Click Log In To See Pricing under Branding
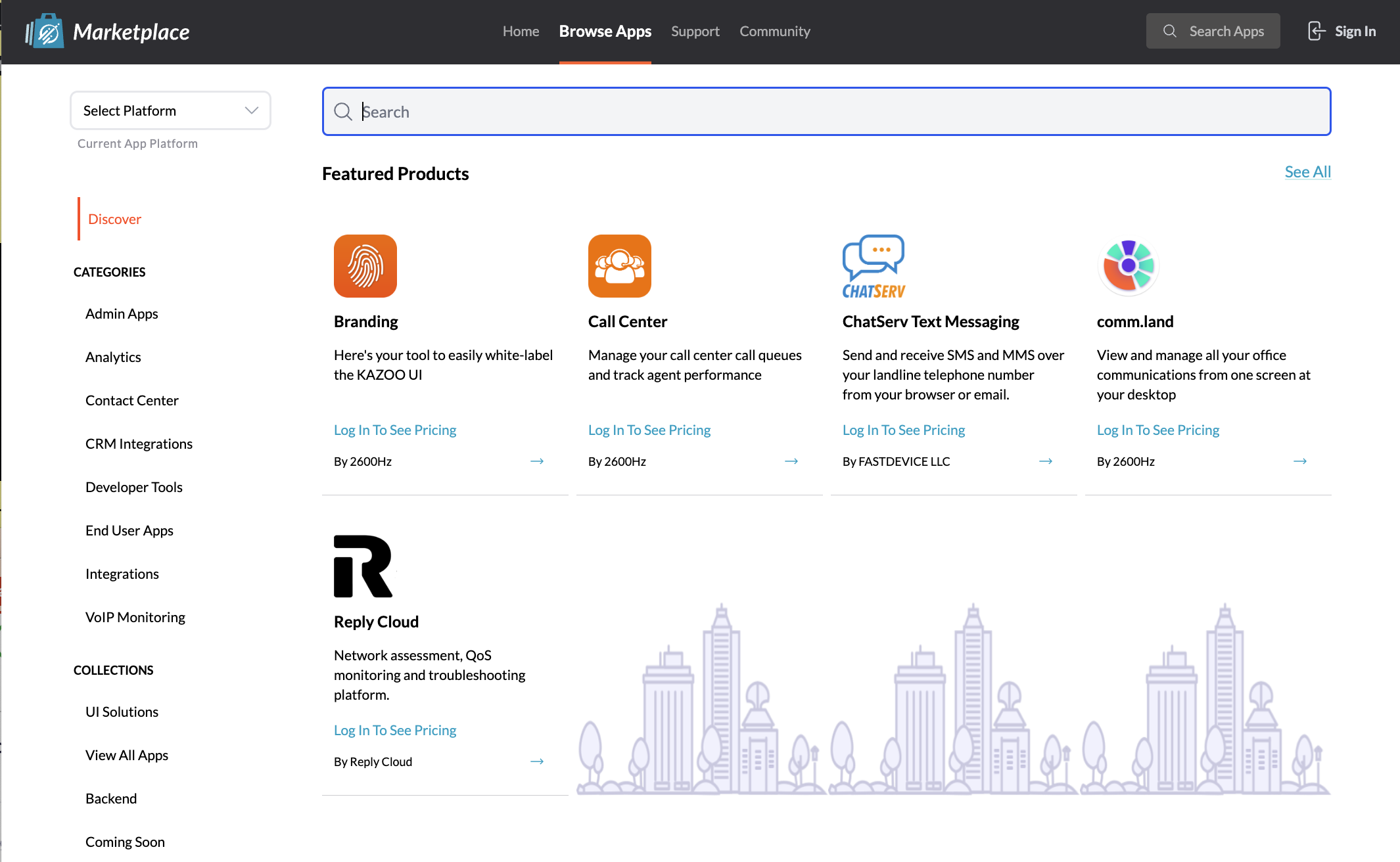Image resolution: width=1400 pixels, height=862 pixels. pos(395,430)
